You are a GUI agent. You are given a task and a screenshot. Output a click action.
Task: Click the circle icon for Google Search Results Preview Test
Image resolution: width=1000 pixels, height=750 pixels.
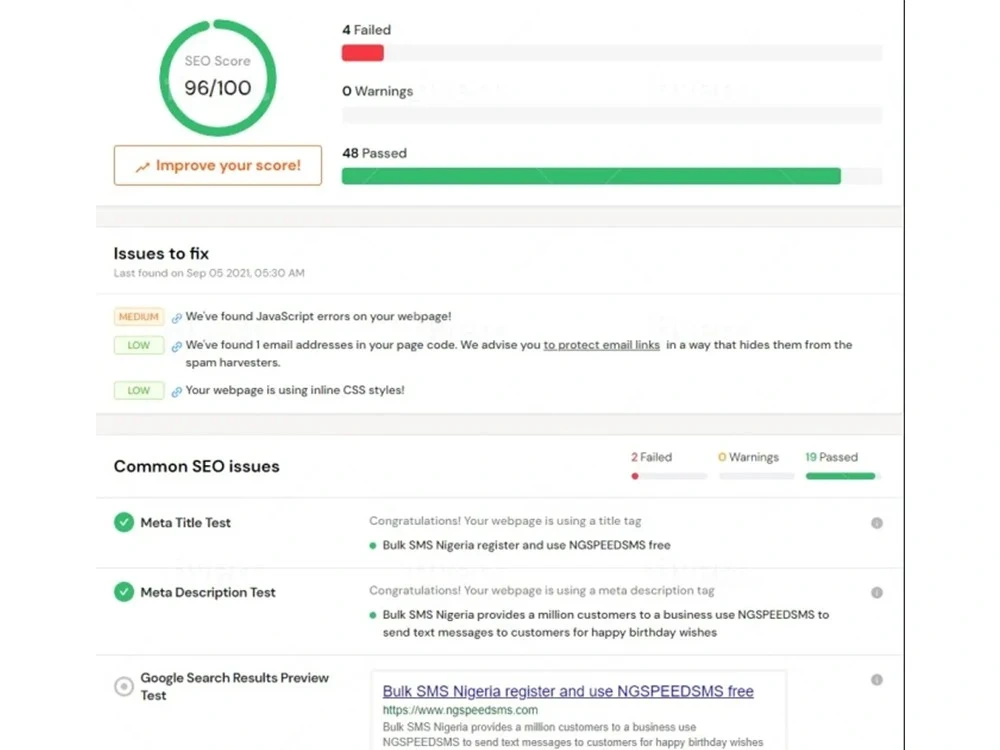(124, 686)
